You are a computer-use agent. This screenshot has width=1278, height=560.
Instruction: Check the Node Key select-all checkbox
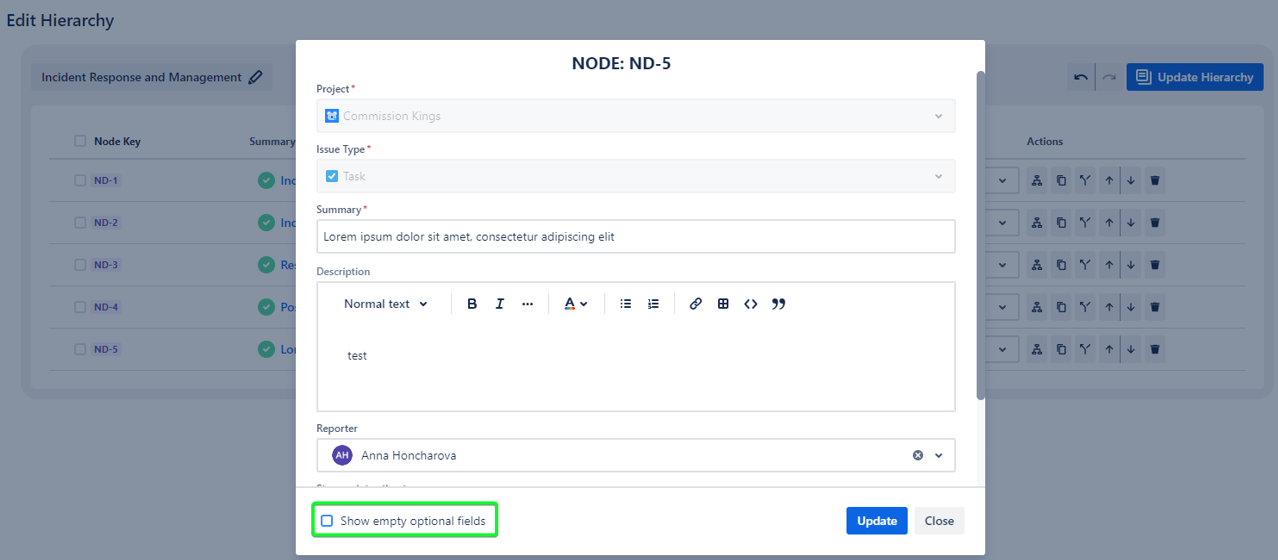80,141
